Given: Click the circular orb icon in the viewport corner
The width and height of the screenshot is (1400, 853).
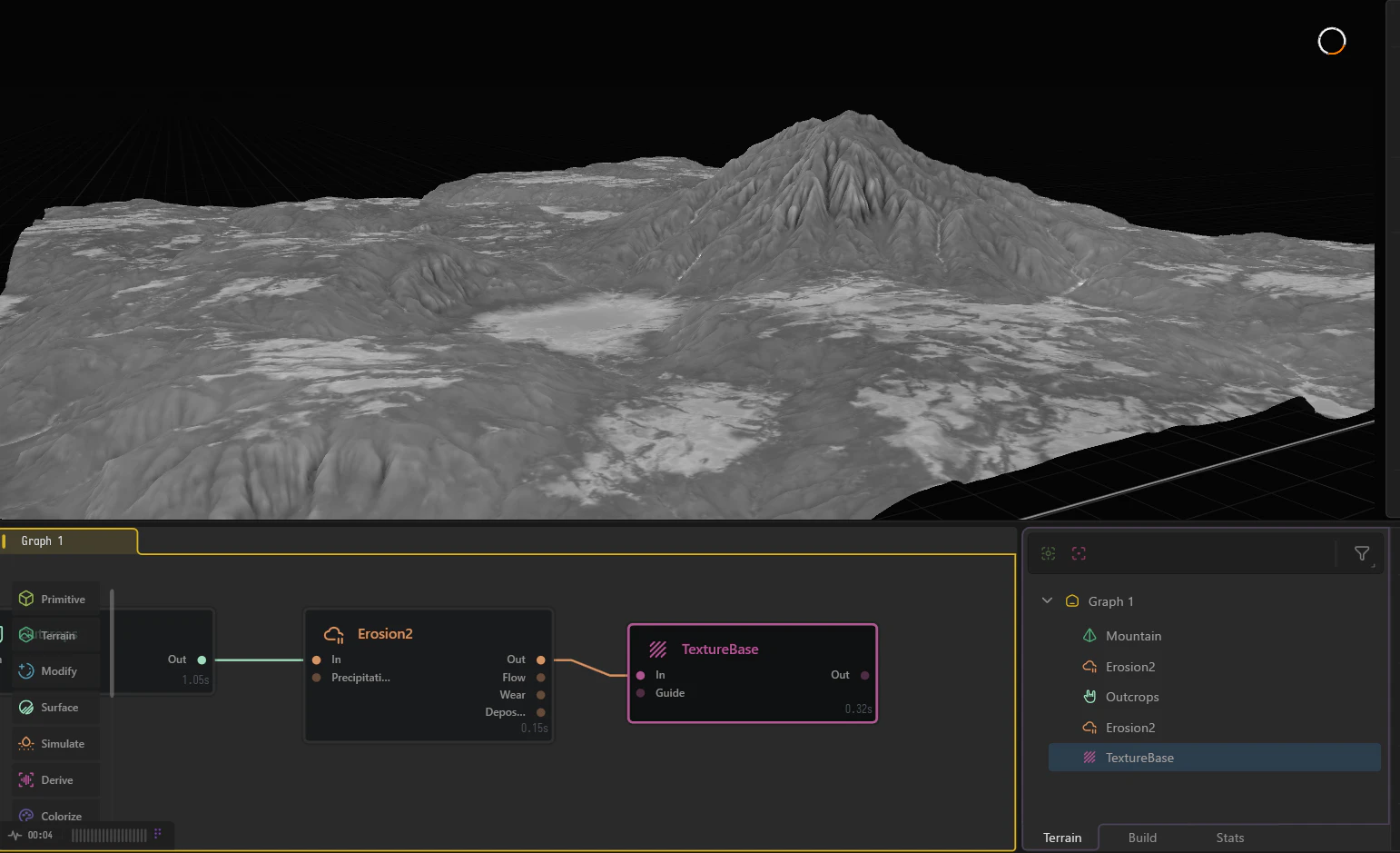Looking at the screenshot, I should (1332, 41).
